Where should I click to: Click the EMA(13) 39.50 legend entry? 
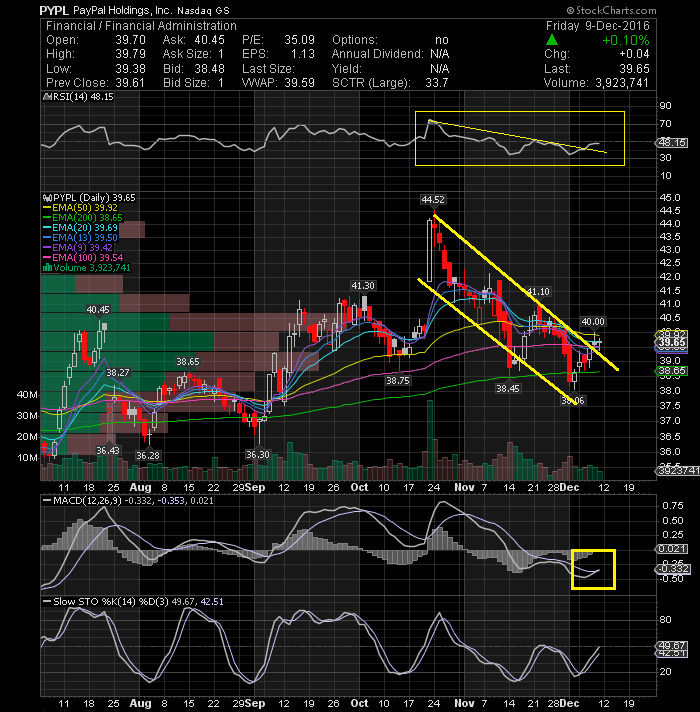coord(80,238)
